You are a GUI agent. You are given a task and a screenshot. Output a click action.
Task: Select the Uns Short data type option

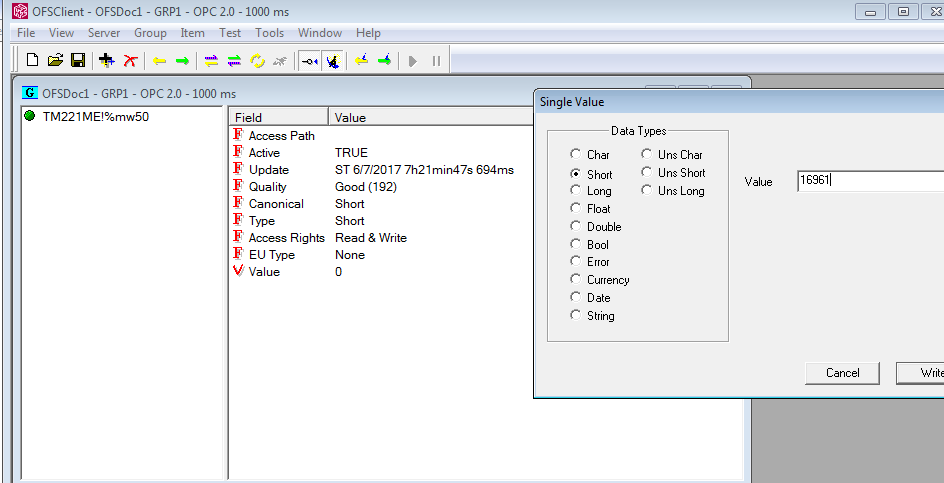point(647,173)
